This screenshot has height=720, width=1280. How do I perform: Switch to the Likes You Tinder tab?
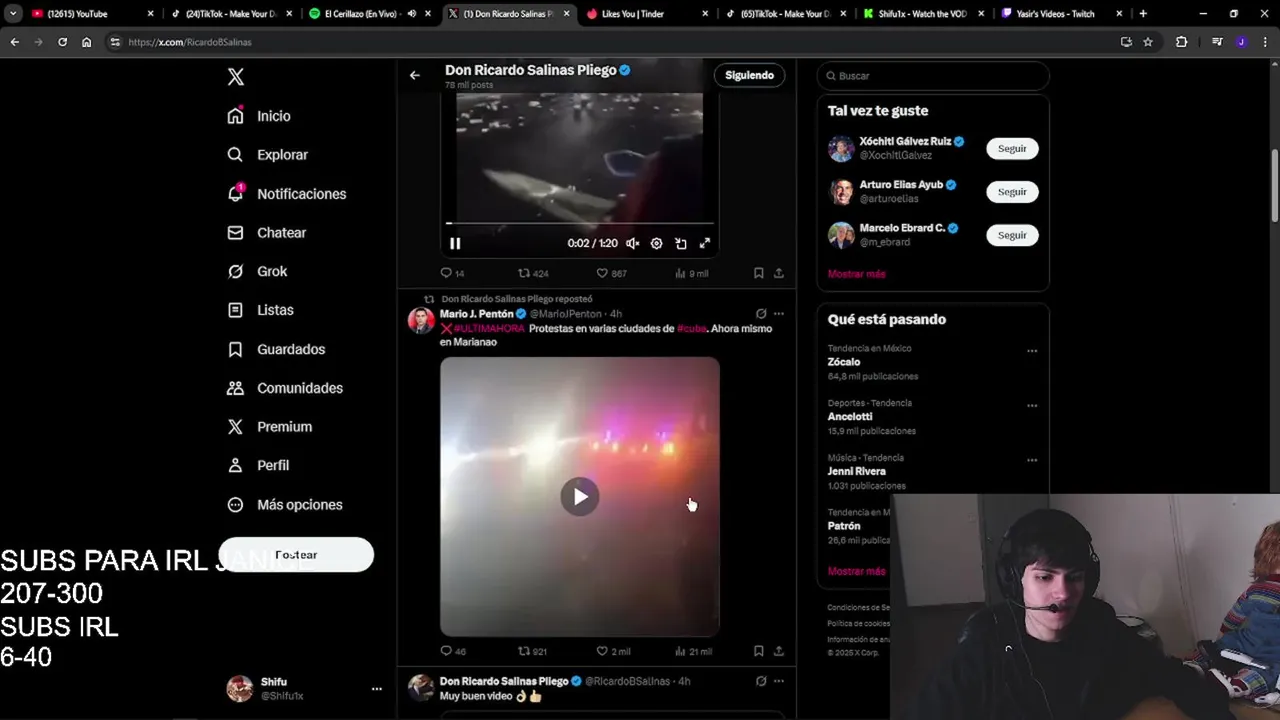[x=647, y=14]
